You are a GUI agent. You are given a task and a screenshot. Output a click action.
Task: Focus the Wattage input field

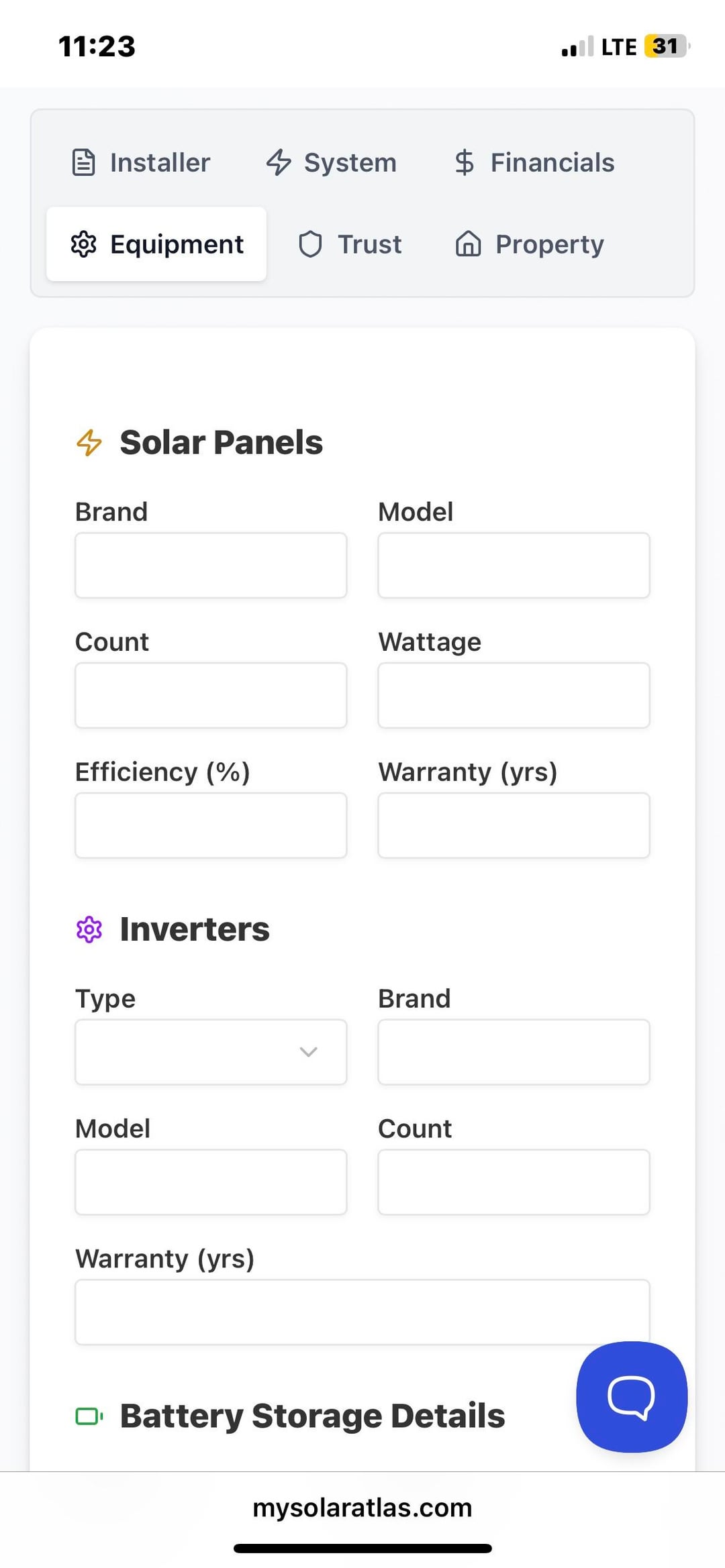(514, 696)
